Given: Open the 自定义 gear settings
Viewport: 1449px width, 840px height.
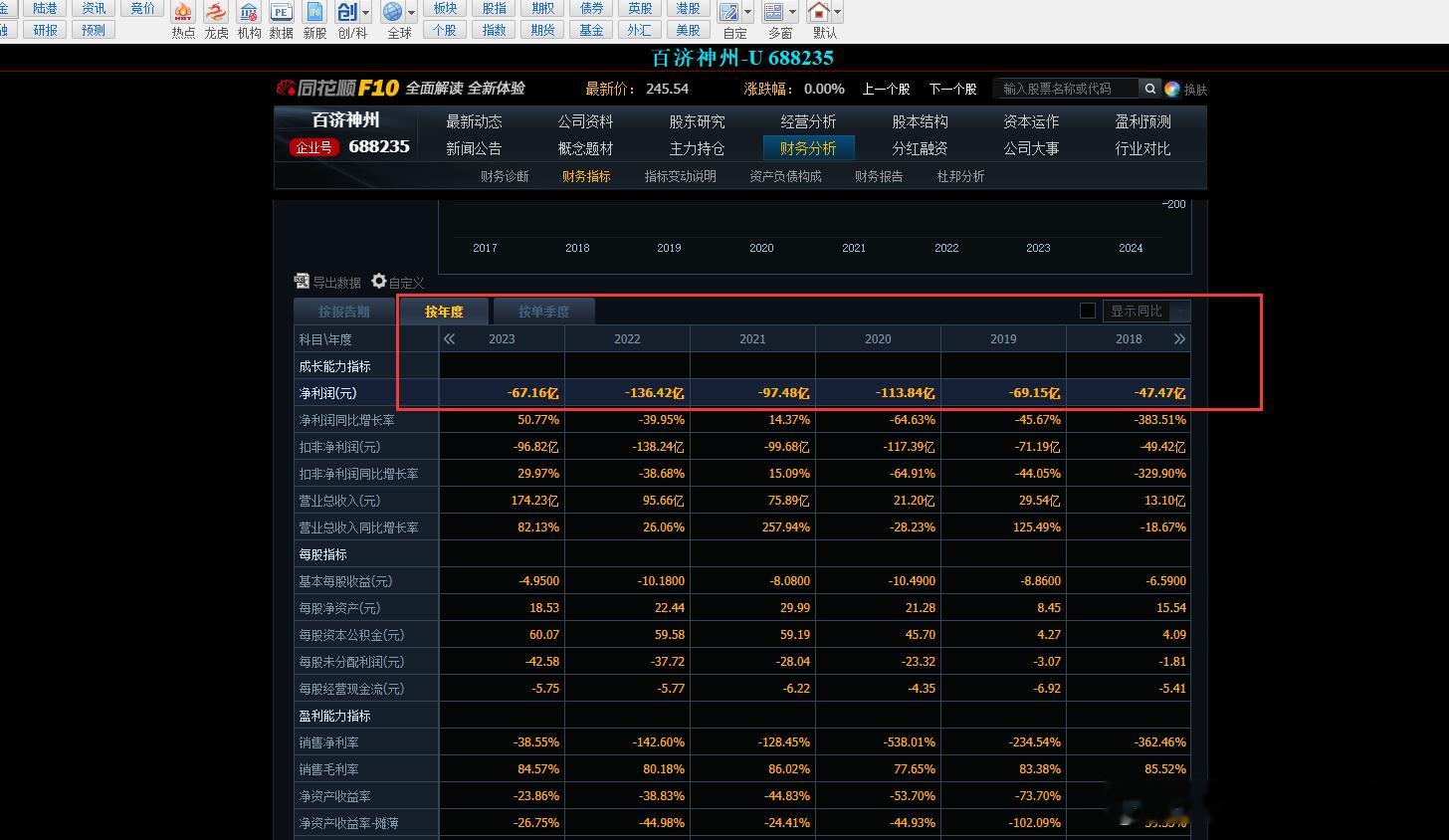Looking at the screenshot, I should click(398, 282).
